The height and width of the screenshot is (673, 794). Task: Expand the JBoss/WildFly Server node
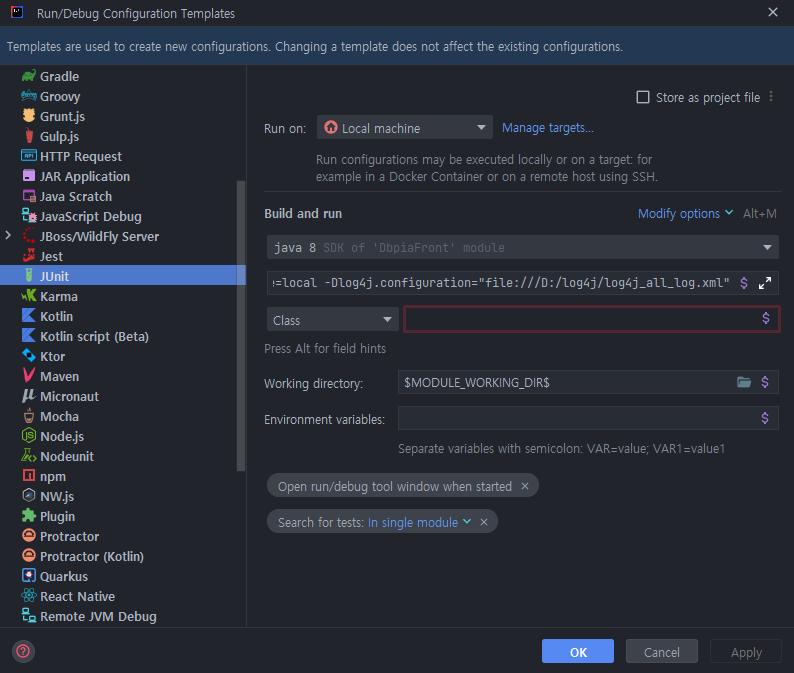8,235
